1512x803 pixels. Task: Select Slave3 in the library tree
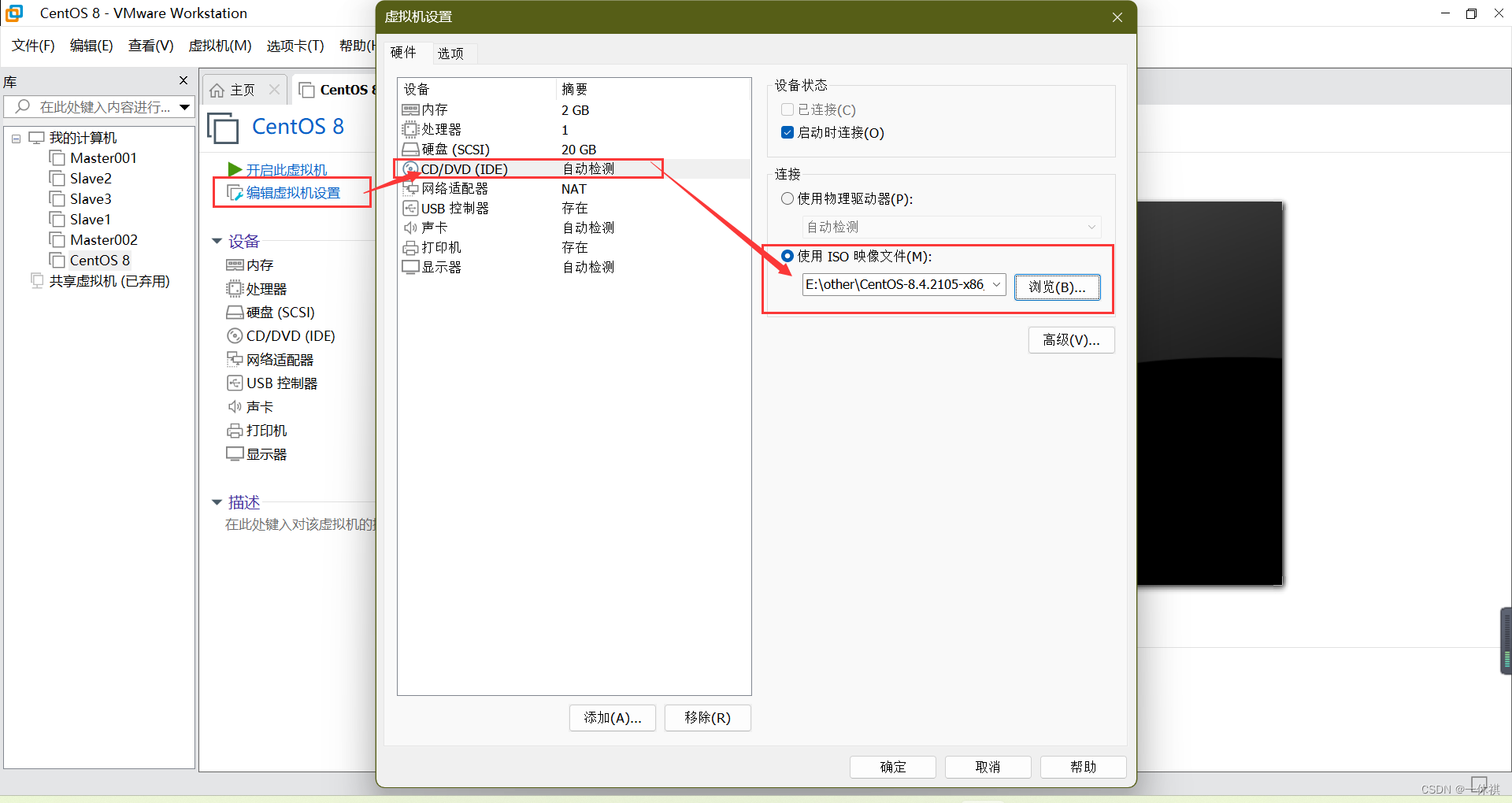coord(91,199)
